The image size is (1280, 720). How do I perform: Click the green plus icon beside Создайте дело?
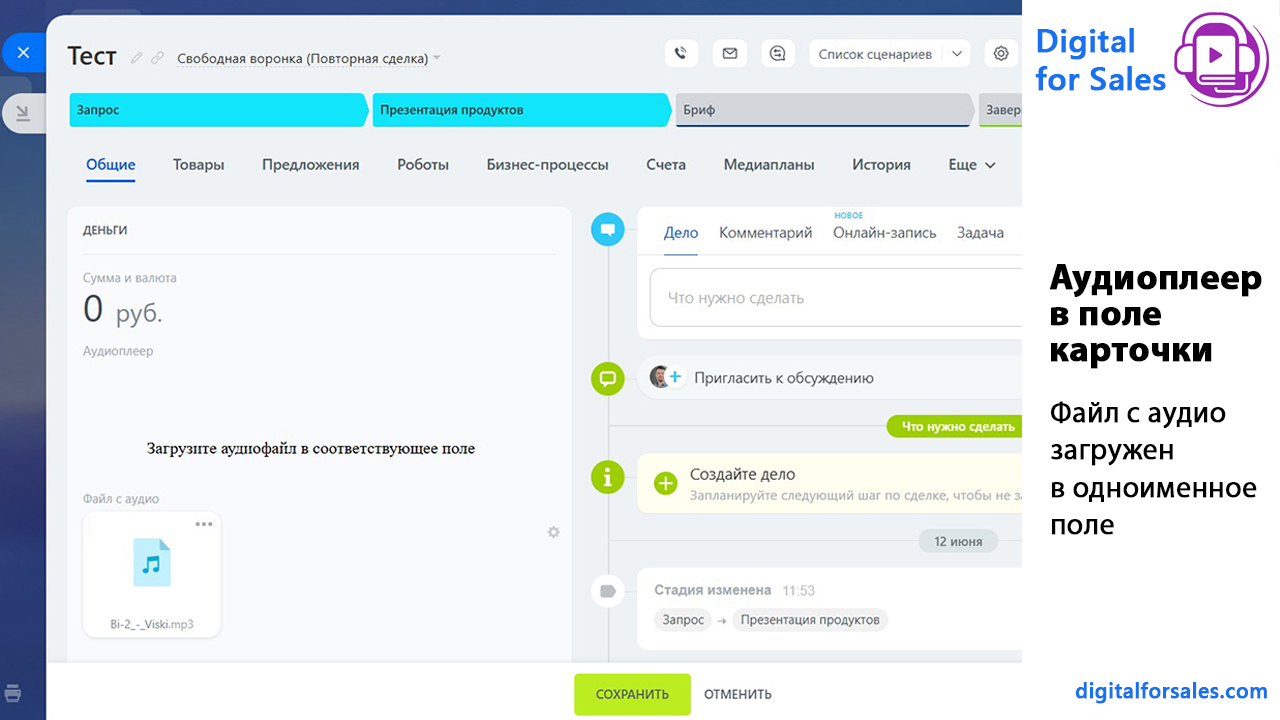click(x=665, y=484)
